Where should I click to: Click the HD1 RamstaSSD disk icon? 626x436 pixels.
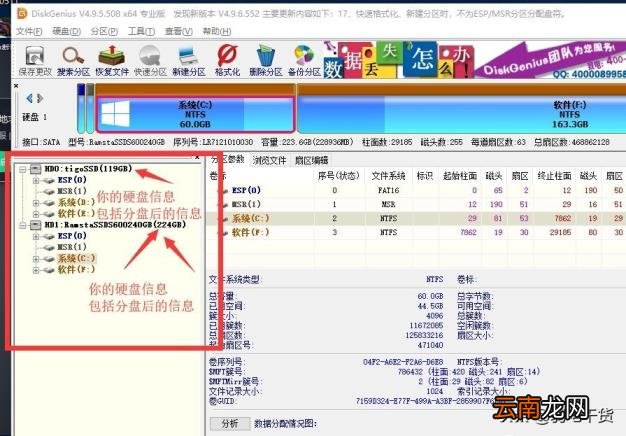[36, 225]
